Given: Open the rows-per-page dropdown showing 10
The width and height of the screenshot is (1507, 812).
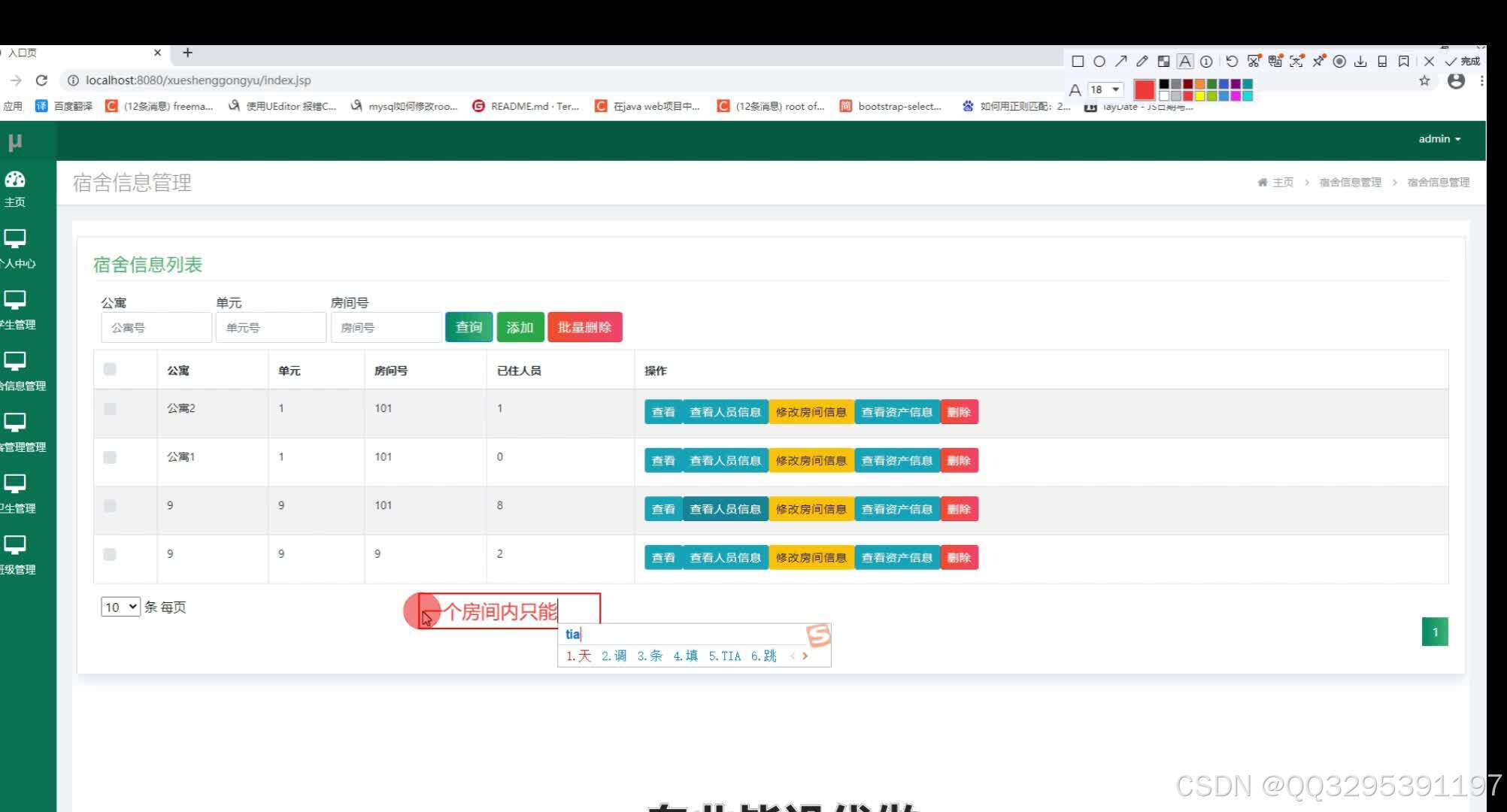Looking at the screenshot, I should [120, 607].
